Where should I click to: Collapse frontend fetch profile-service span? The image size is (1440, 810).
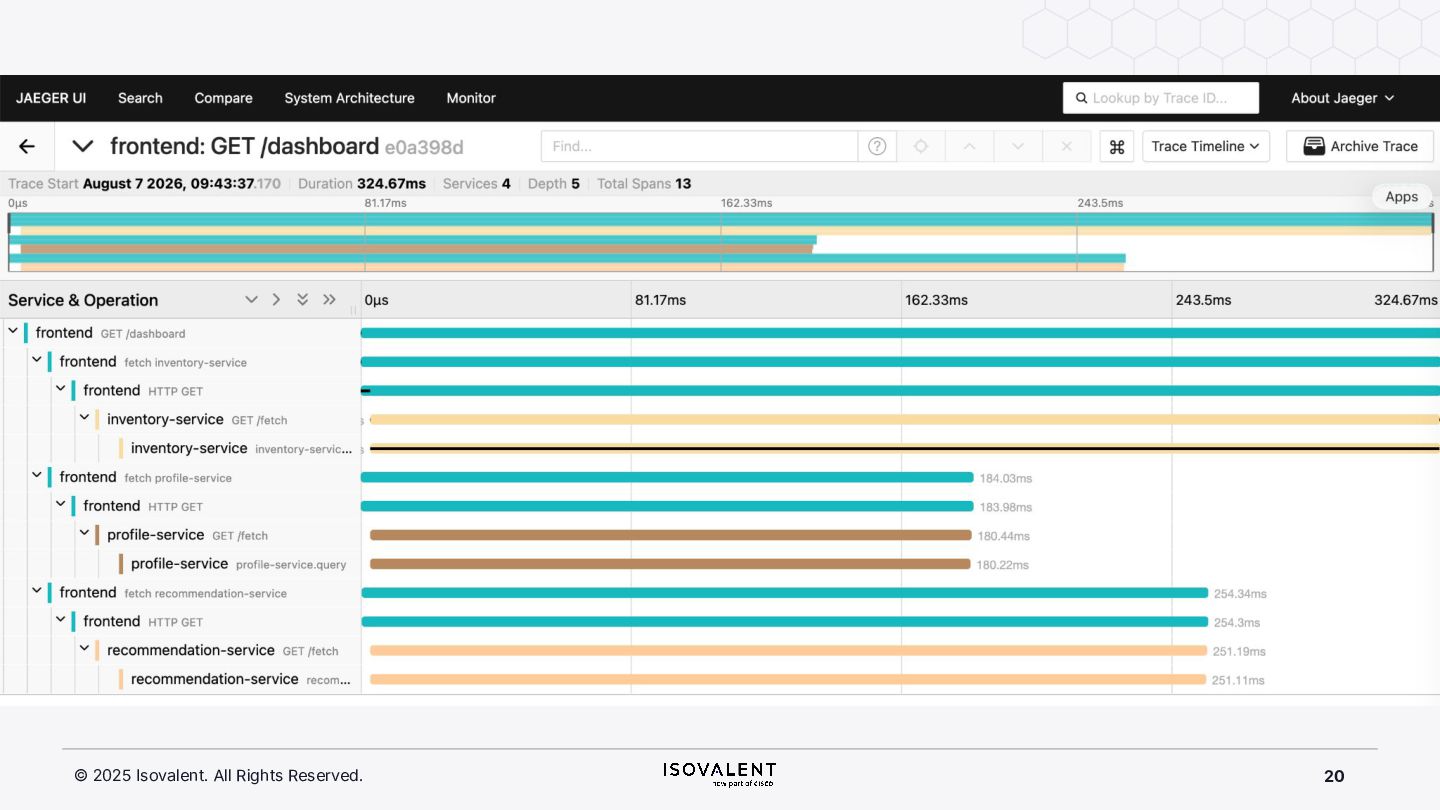[36, 476]
